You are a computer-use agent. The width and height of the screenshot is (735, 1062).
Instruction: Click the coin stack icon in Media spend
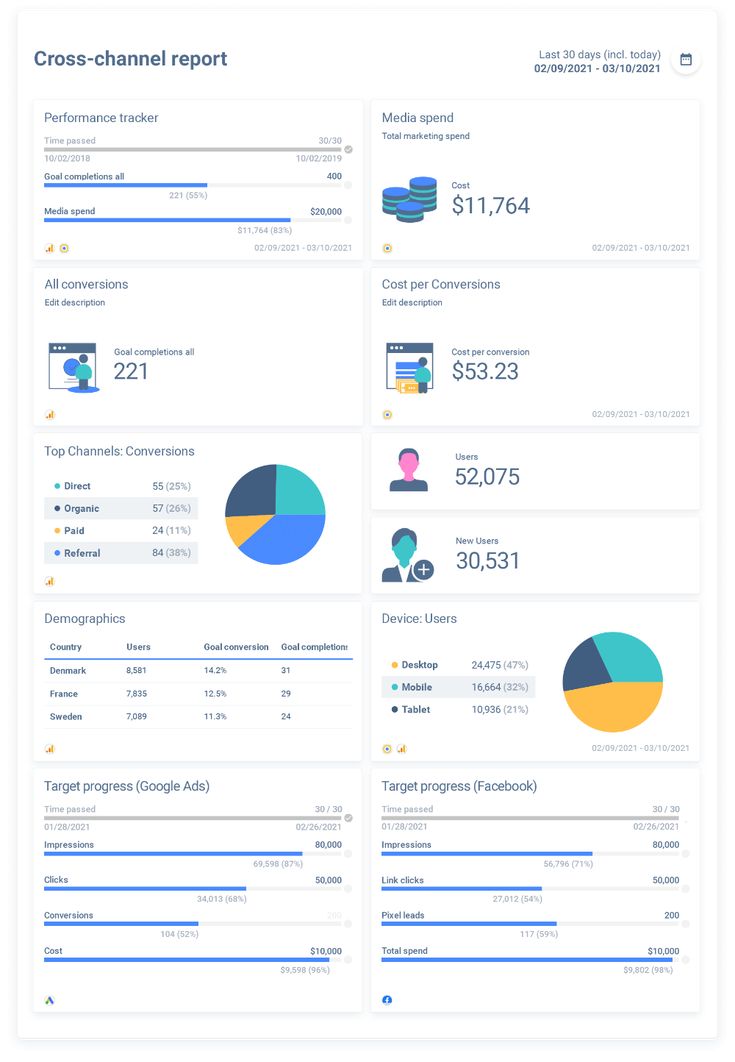point(409,199)
